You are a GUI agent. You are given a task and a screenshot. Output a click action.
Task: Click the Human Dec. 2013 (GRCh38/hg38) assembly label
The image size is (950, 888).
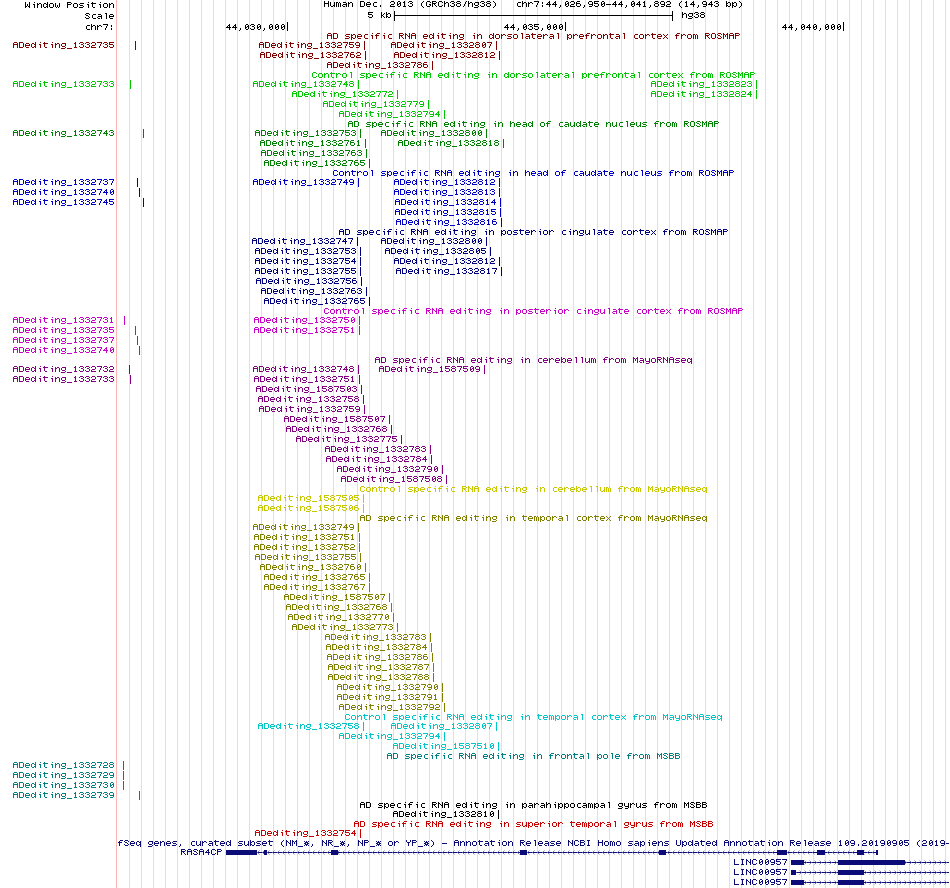tap(410, 4)
